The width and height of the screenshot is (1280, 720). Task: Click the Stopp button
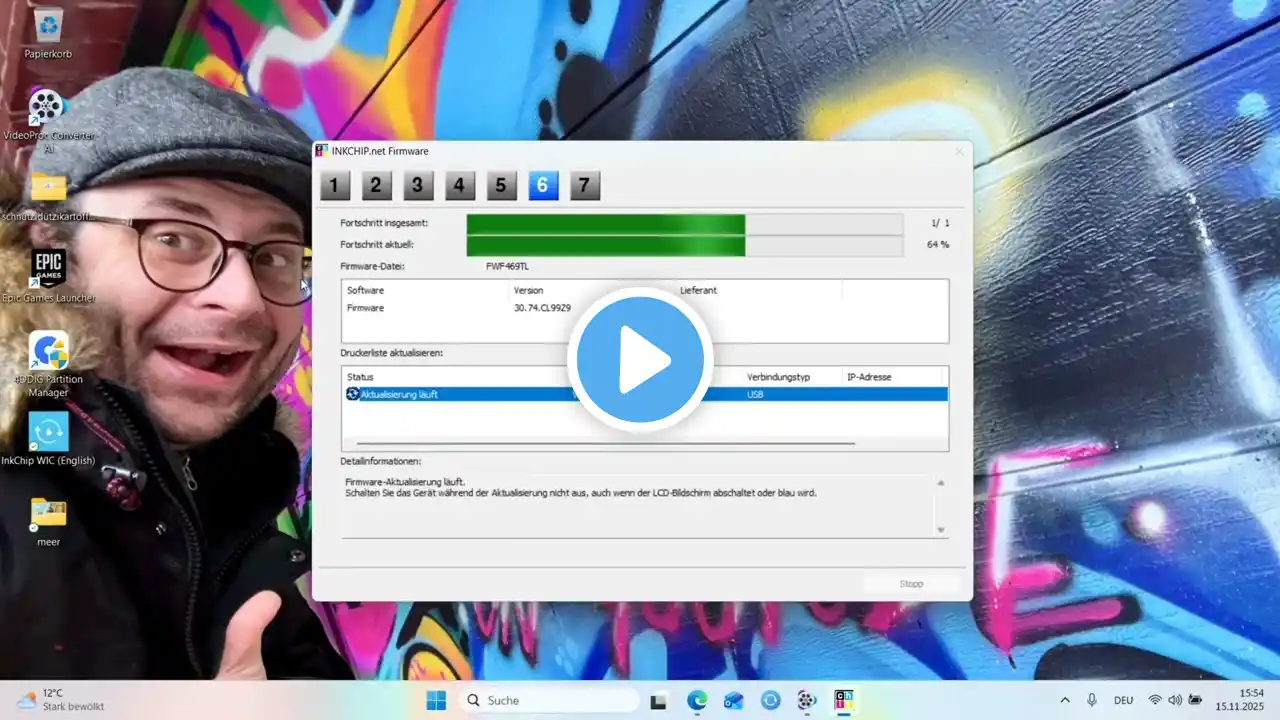pos(911,584)
